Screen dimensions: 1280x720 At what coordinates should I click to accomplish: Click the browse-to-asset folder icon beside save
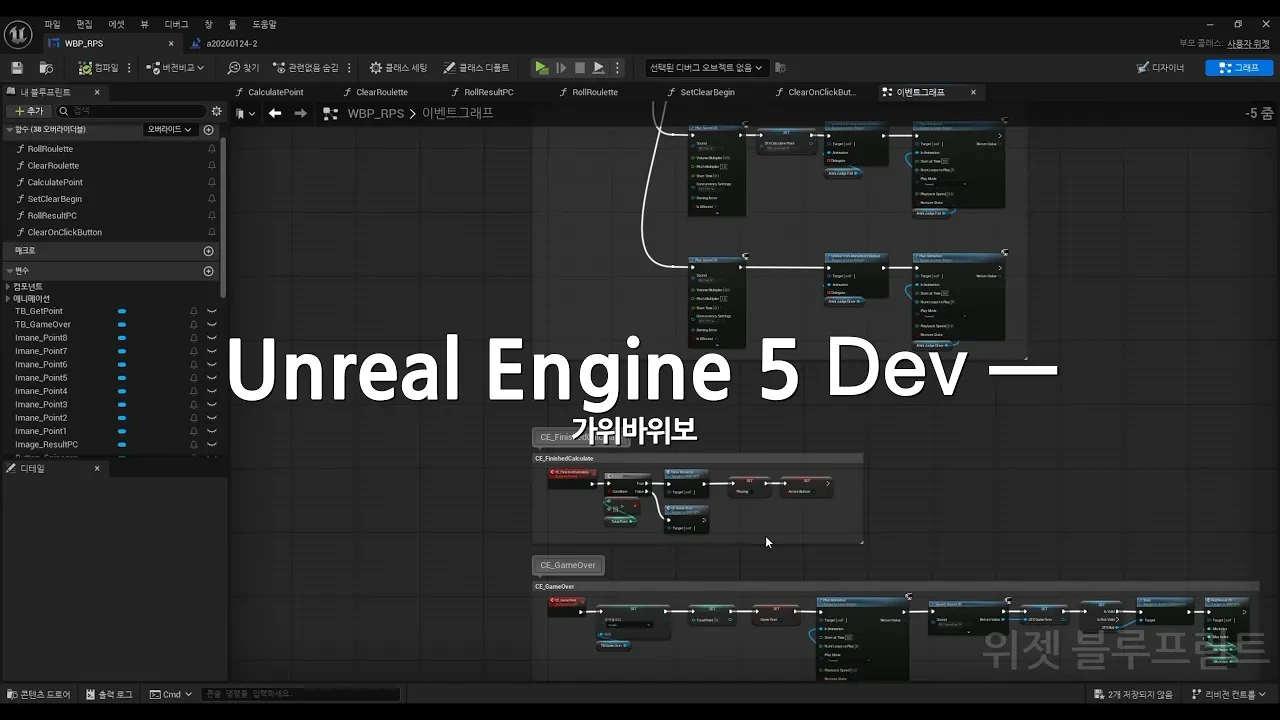(x=46, y=68)
